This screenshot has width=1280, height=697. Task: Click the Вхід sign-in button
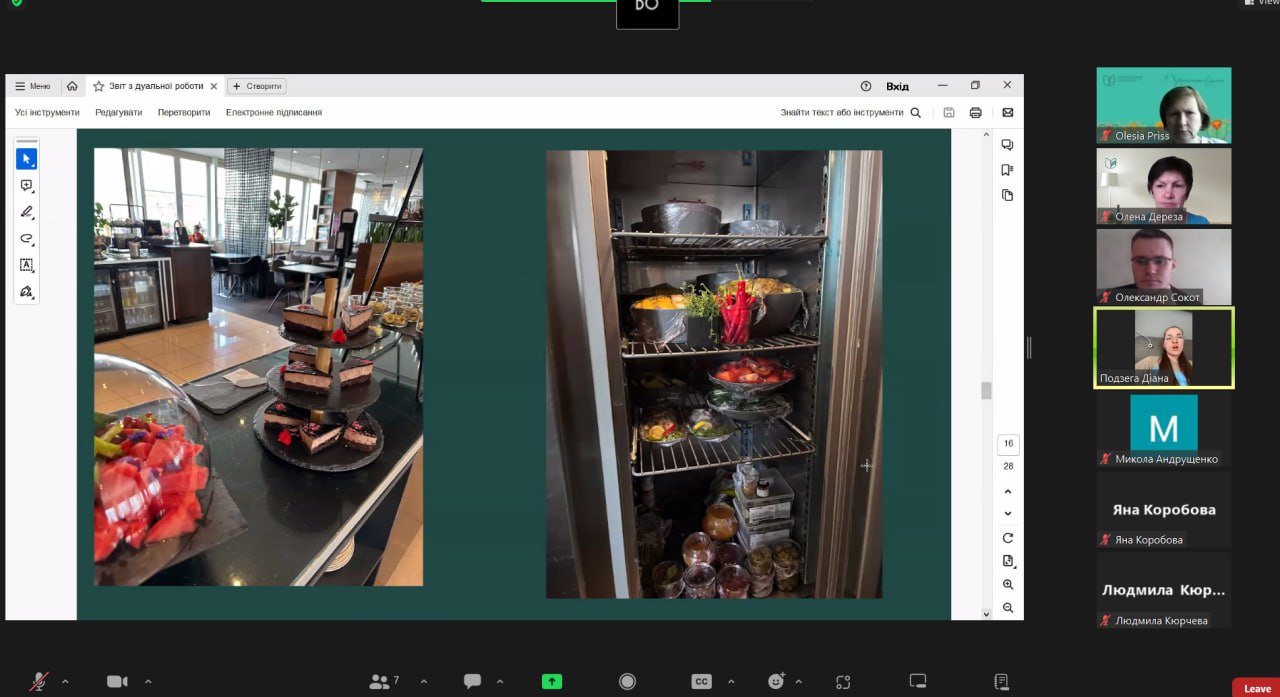tap(898, 86)
